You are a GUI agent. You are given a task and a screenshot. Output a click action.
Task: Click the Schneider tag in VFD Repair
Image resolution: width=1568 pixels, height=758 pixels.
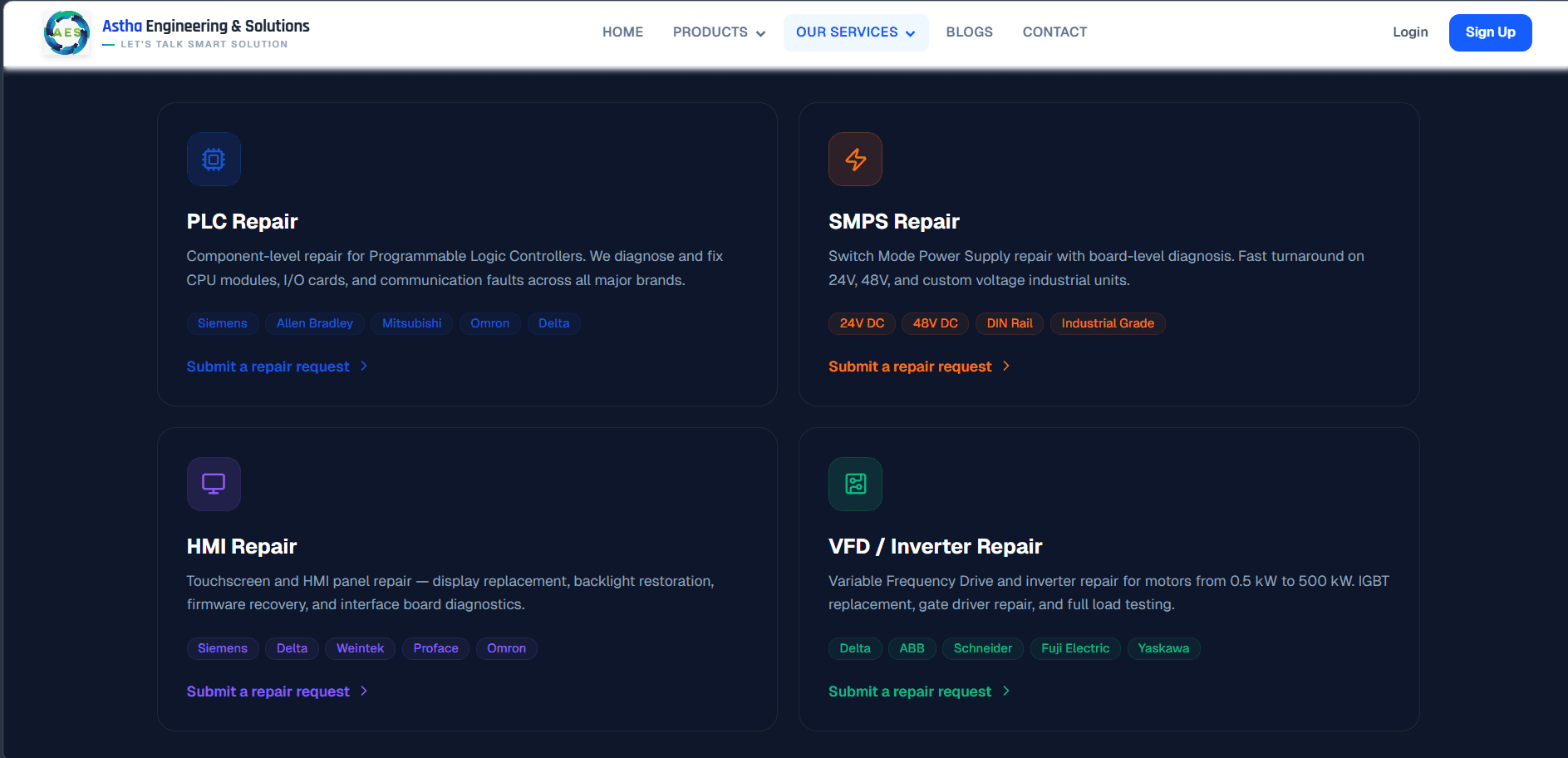[983, 648]
